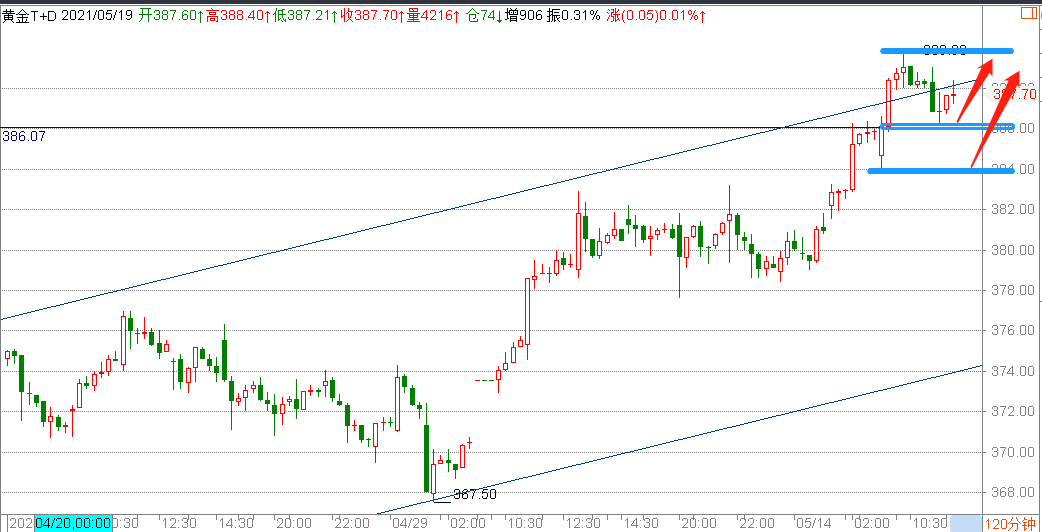Click the 372.00 price axis label
Viewport: 1042px width, 532px height.
point(1014,412)
